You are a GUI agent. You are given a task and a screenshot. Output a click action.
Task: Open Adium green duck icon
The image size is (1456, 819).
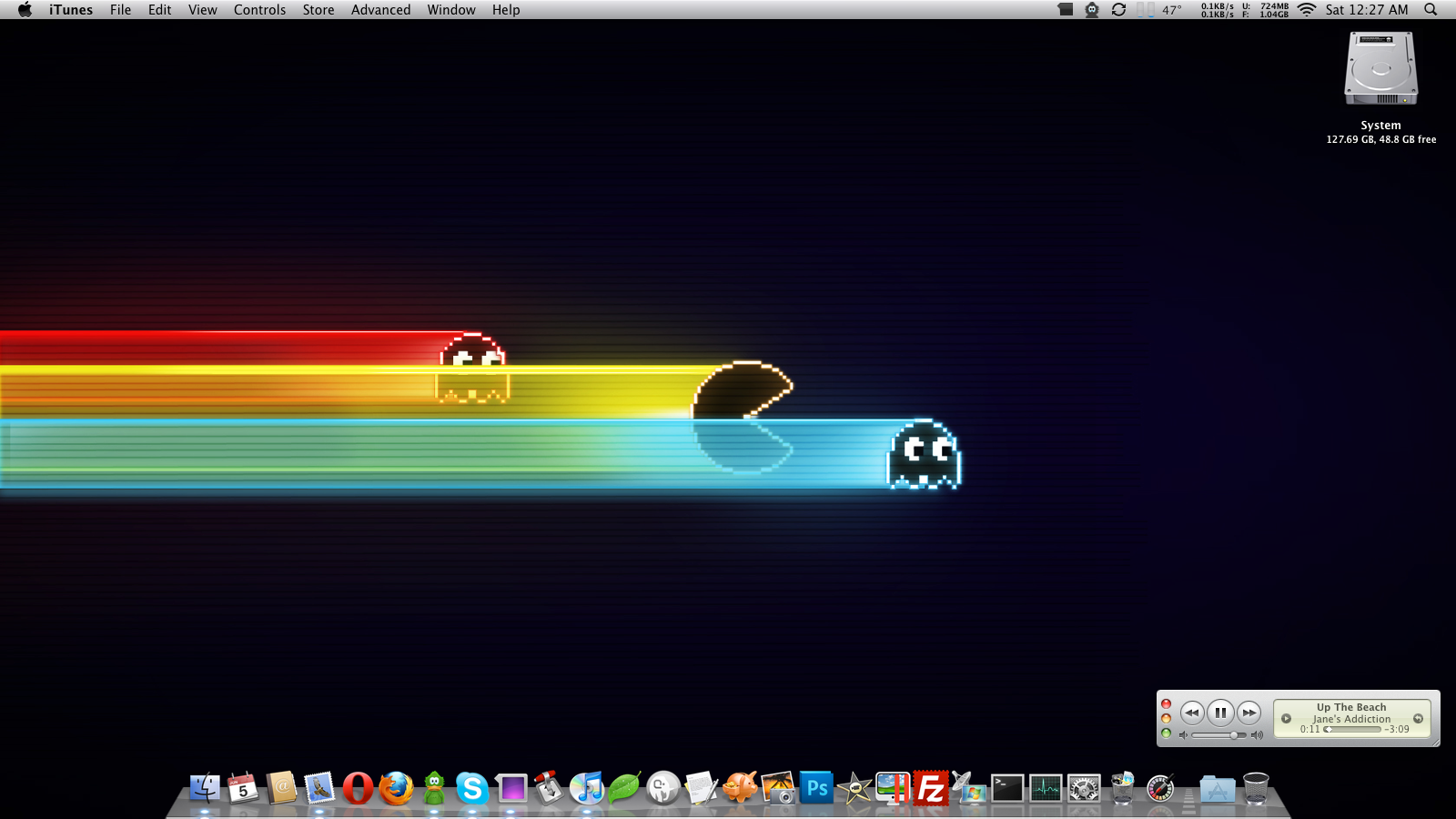point(434,788)
